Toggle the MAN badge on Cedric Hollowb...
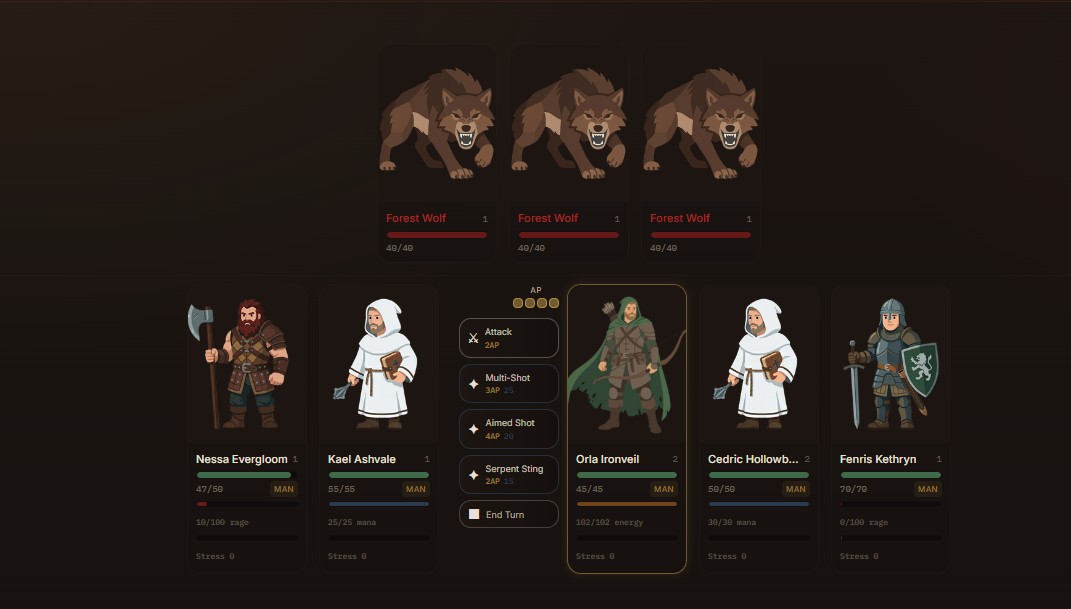Image resolution: width=1071 pixels, height=609 pixels. (796, 489)
